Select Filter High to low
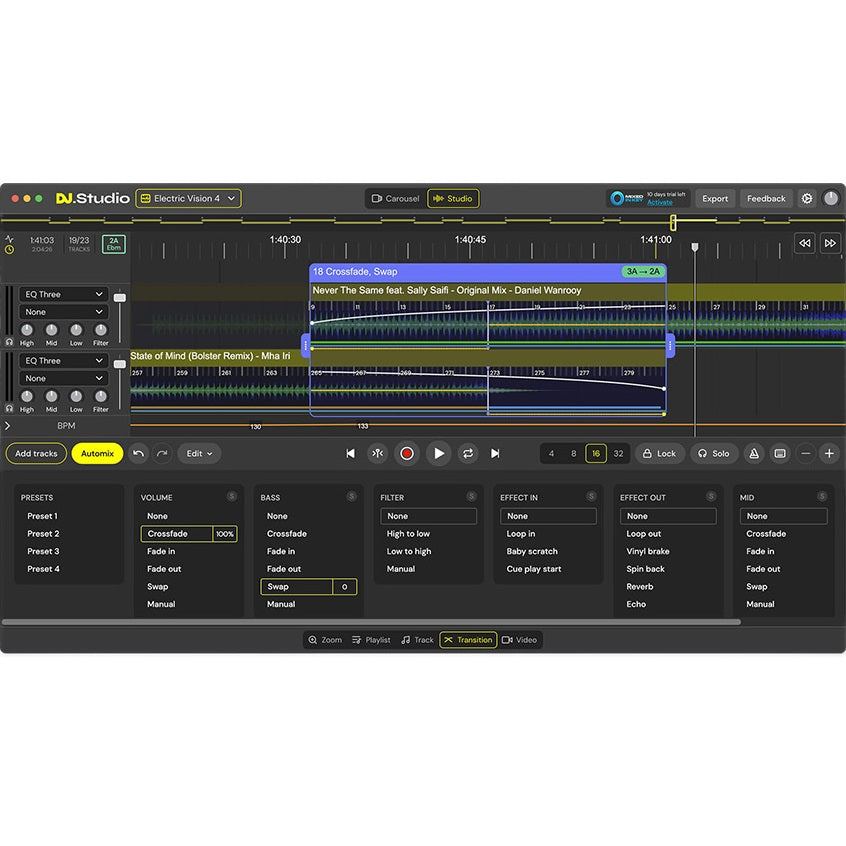846x846 pixels. tap(408, 534)
